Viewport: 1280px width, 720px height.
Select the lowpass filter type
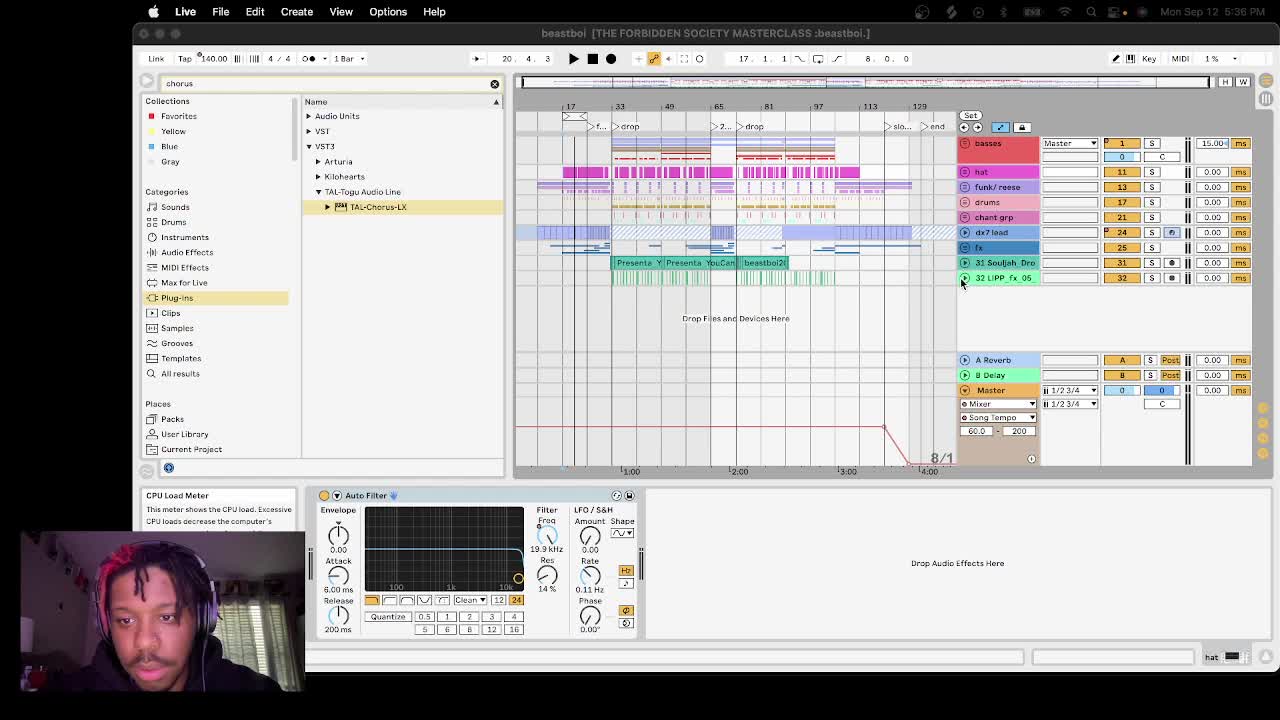372,600
